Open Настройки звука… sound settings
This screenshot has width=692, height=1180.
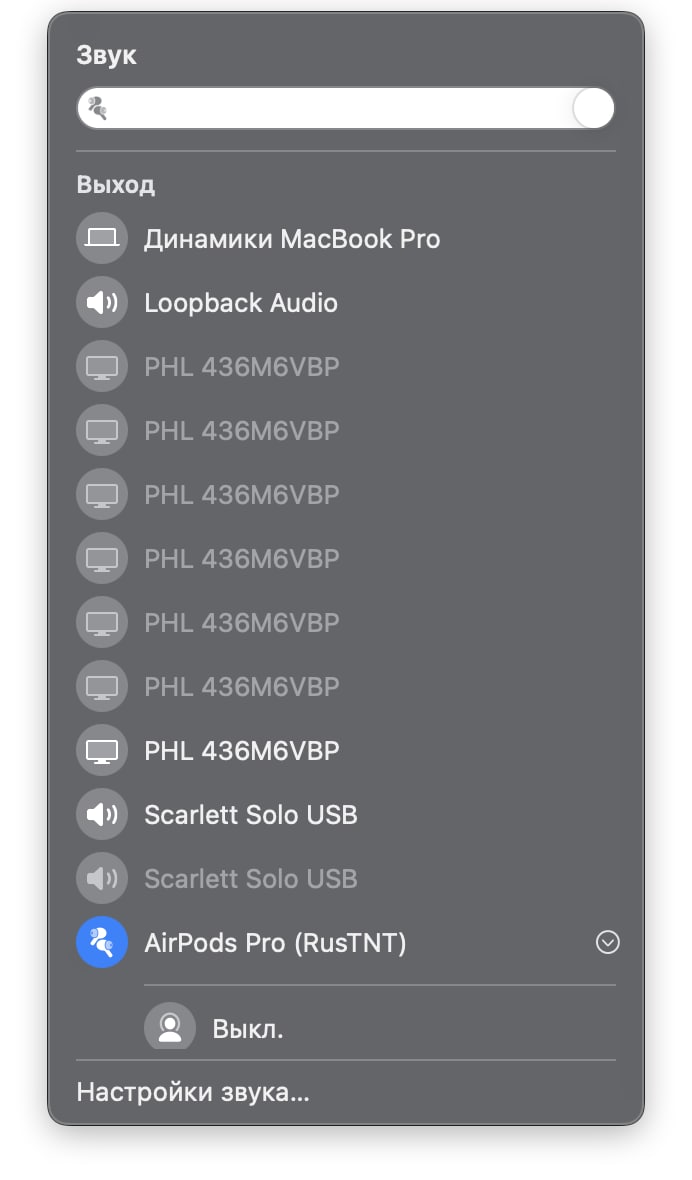(193, 1092)
